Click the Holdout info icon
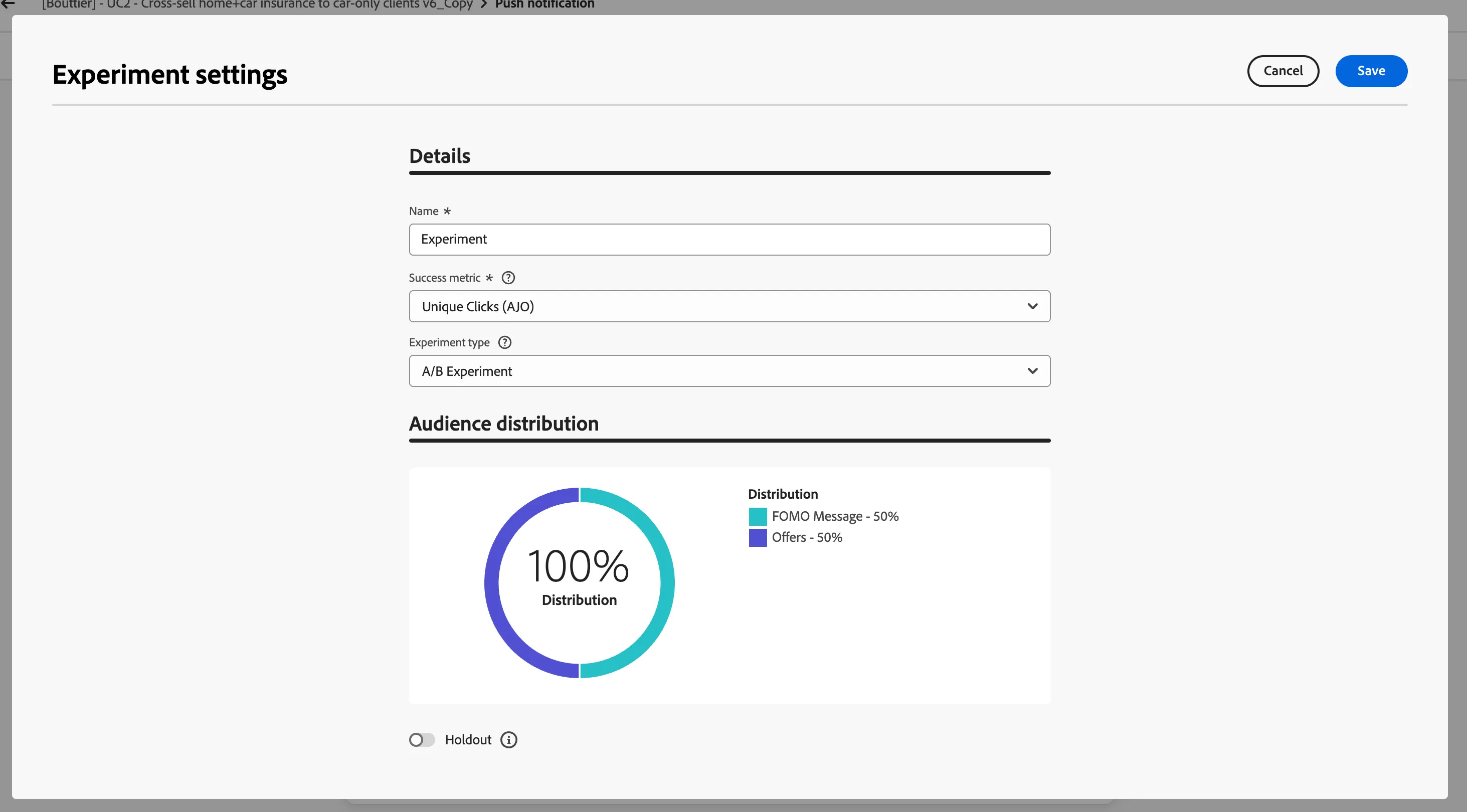This screenshot has width=1467, height=812. pyautogui.click(x=508, y=740)
